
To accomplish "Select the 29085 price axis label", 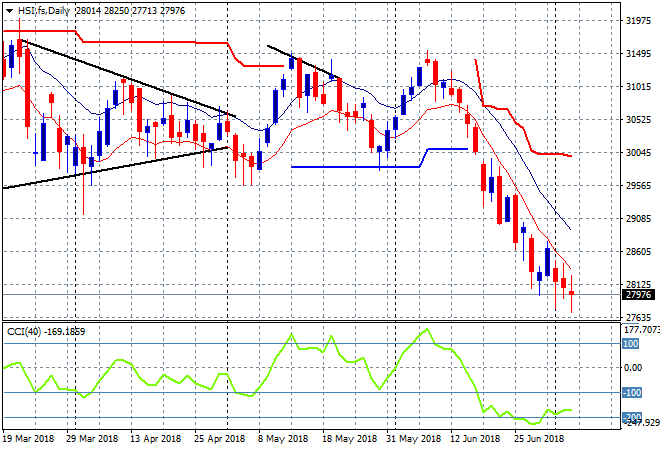I will [x=638, y=218].
